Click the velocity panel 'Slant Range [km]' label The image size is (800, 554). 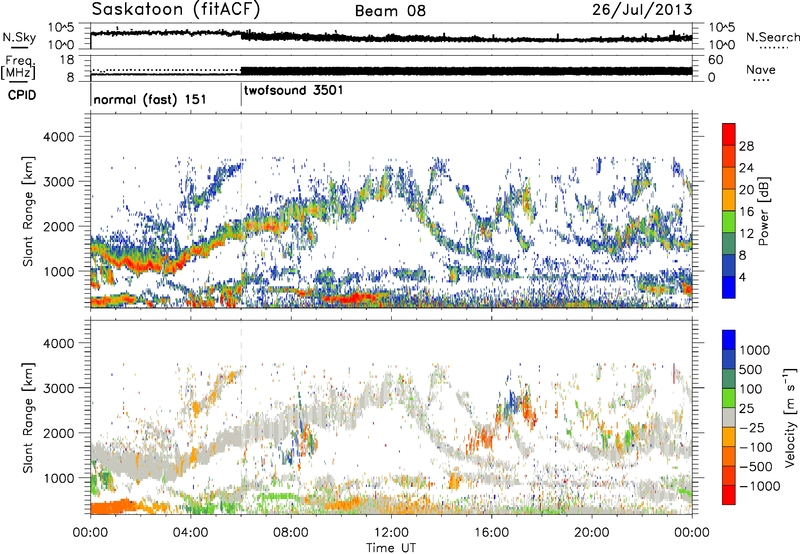(x=28, y=418)
